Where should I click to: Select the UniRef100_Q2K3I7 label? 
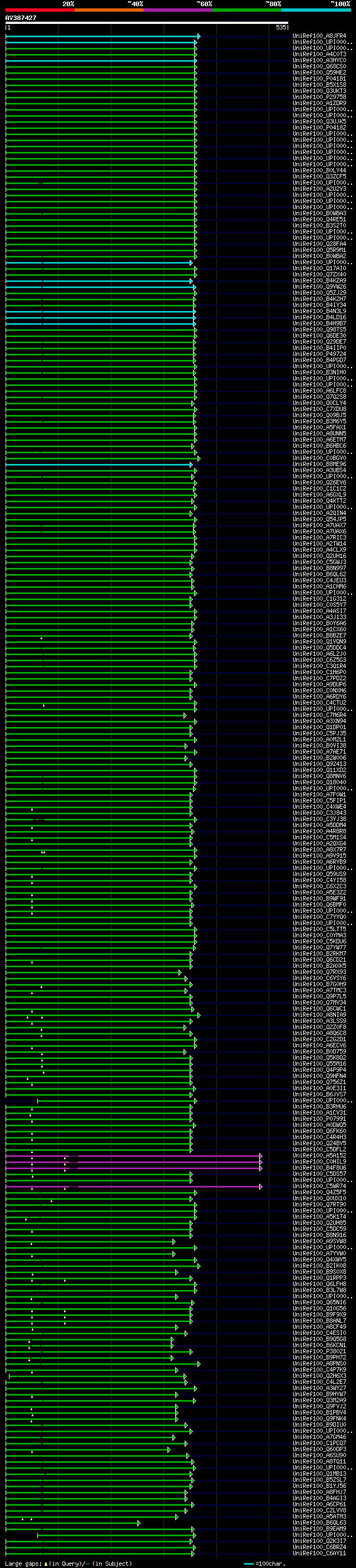coord(319,1541)
